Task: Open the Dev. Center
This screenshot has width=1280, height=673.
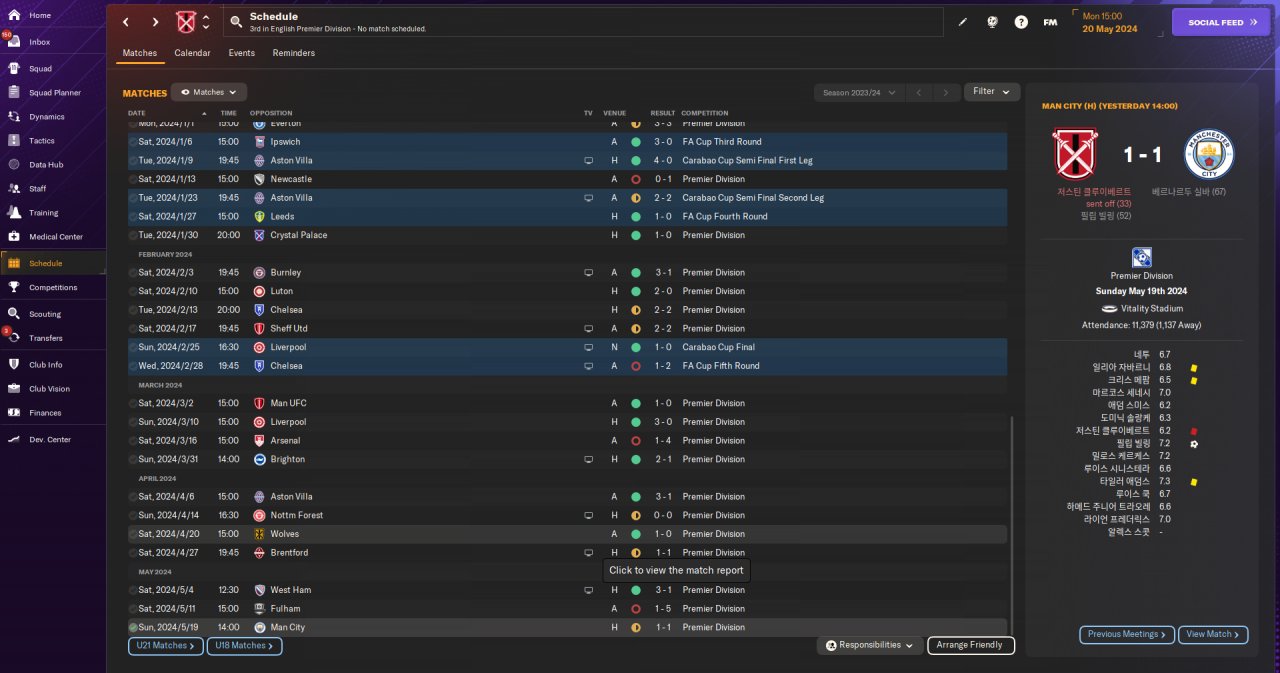Action: pyautogui.click(x=50, y=440)
